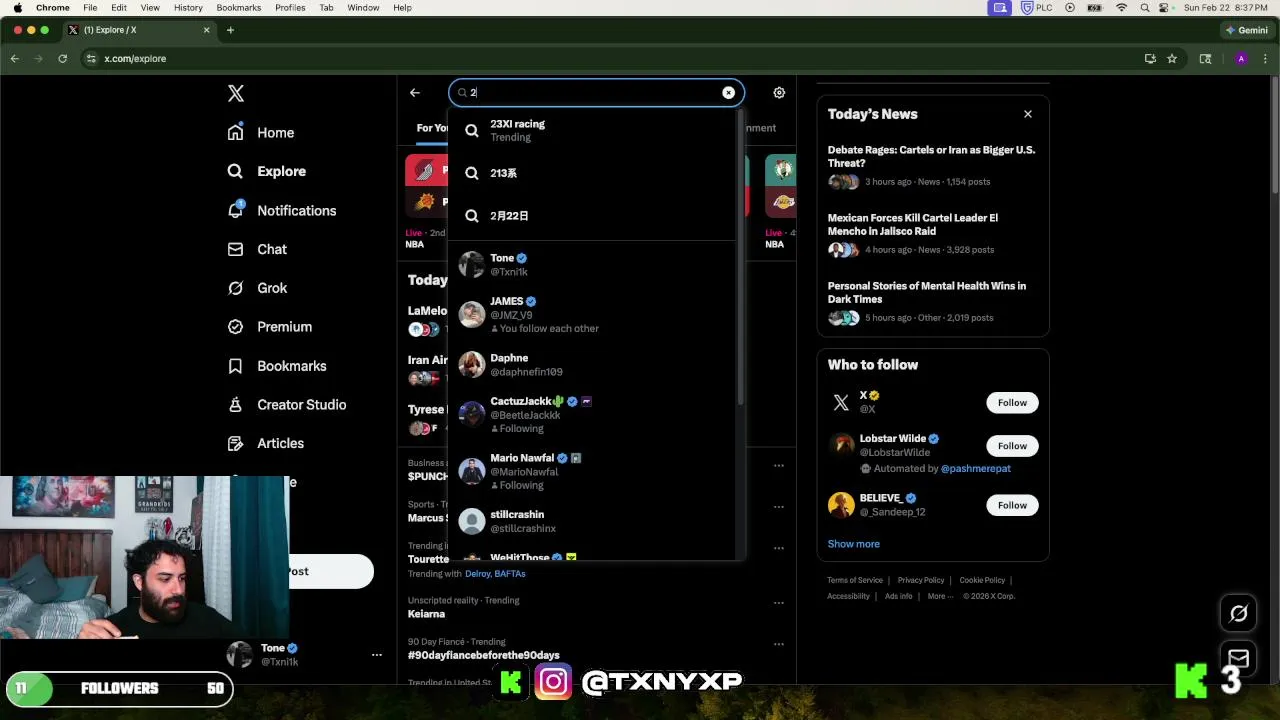1280x720 pixels.
Task: Open Chrome three-dot menu
Action: point(1265,59)
